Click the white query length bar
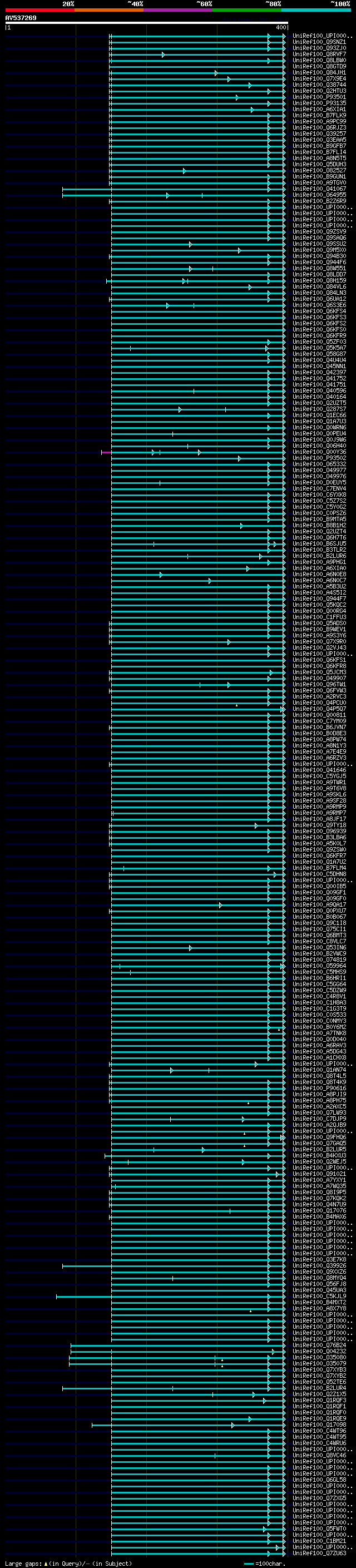This screenshot has width=356, height=1568. (147, 23)
